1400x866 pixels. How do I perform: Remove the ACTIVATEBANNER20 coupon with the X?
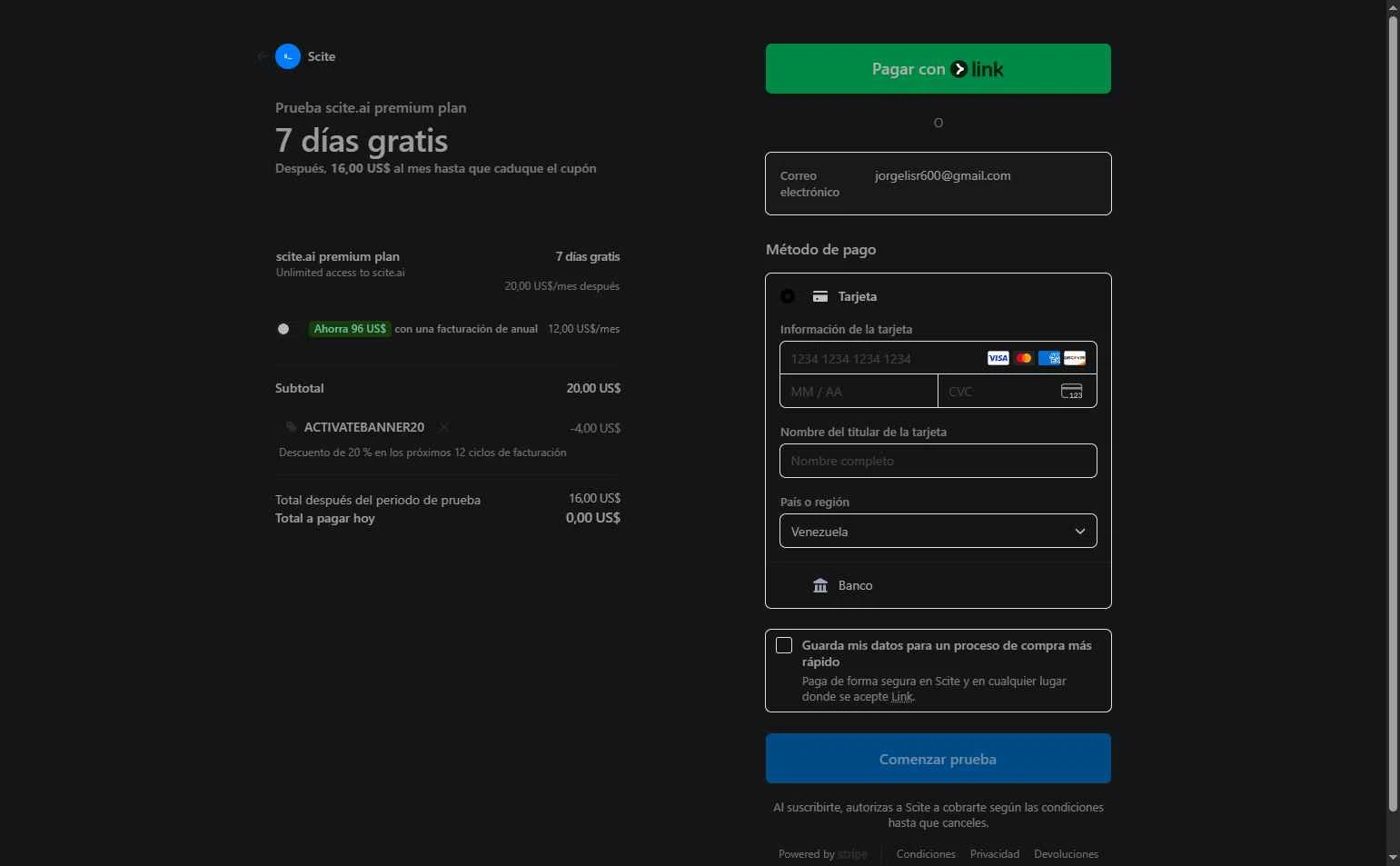(x=443, y=427)
